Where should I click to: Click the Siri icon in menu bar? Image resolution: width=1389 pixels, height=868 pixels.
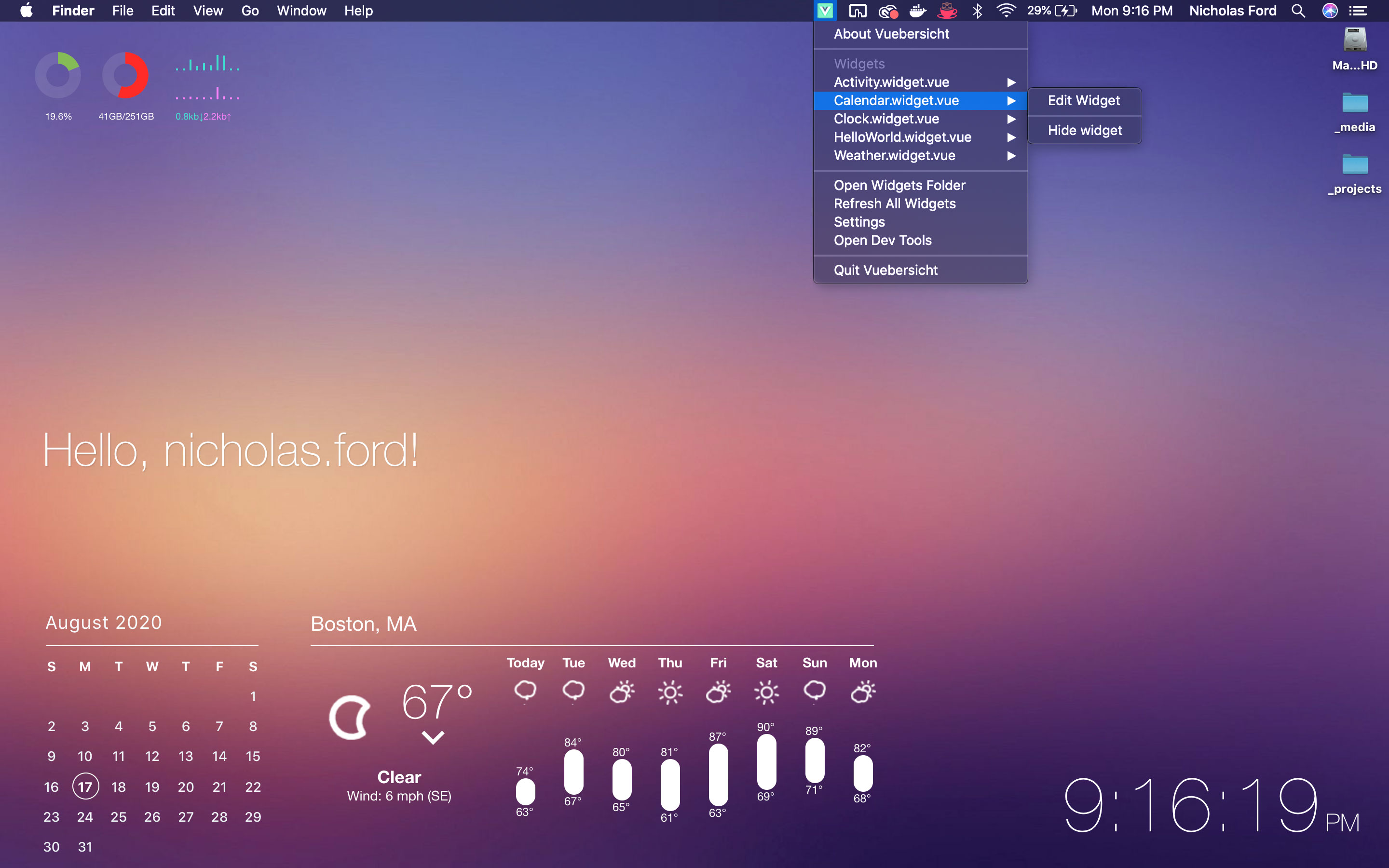[1329, 11]
